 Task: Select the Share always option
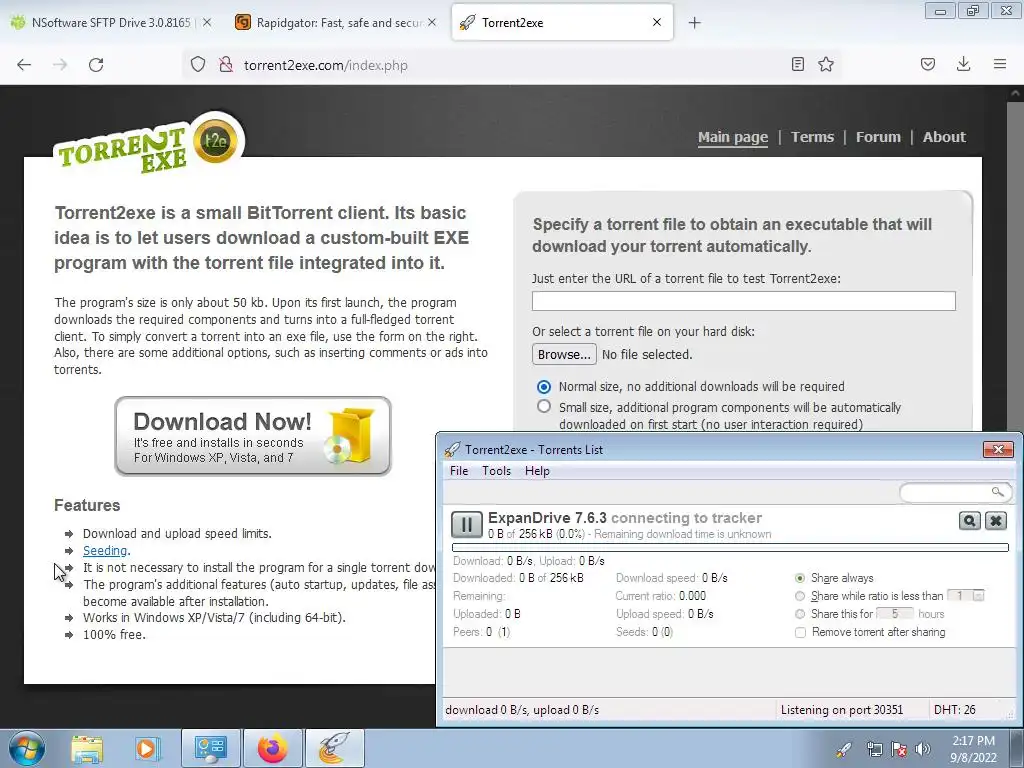pyautogui.click(x=800, y=578)
